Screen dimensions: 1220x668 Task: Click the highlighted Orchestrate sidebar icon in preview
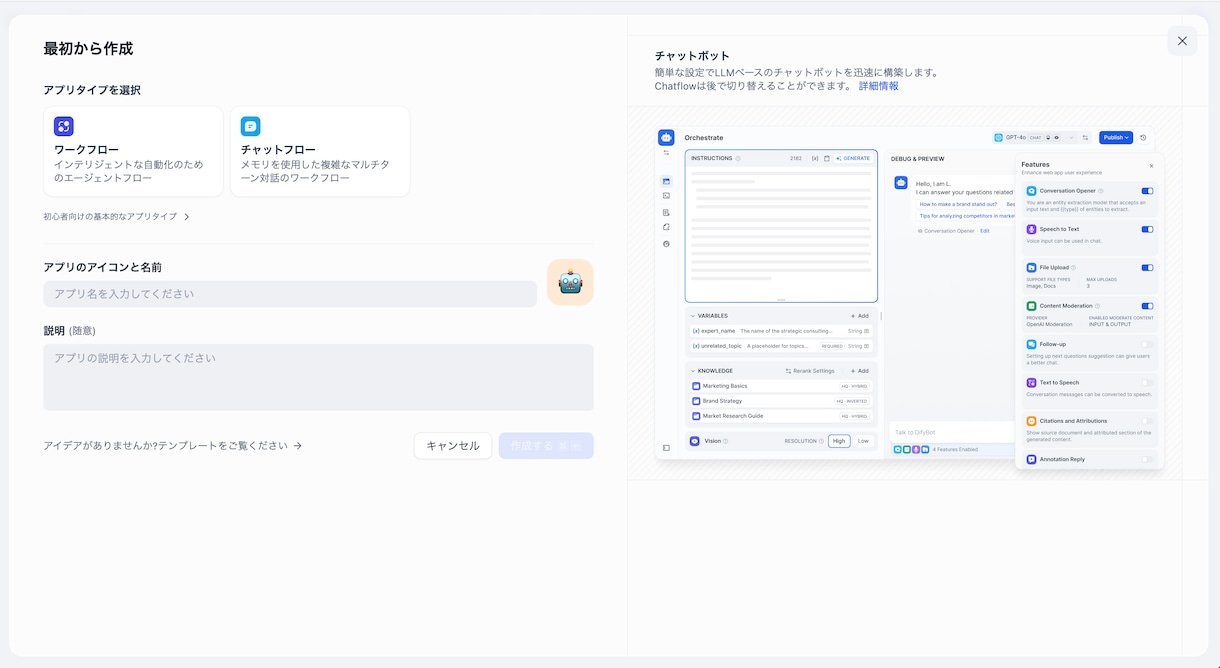666,181
